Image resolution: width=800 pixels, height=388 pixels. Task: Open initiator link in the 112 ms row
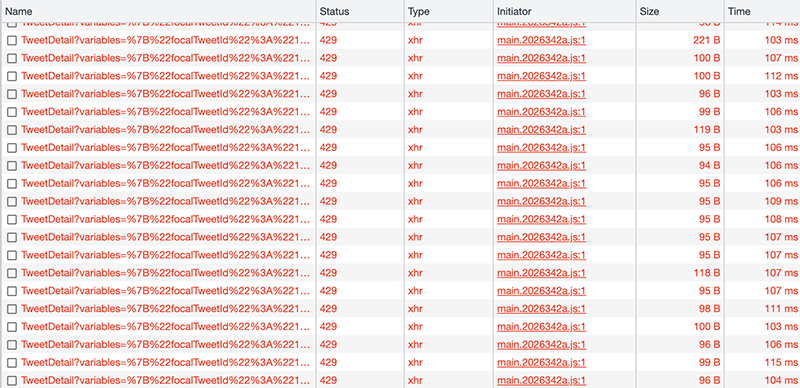click(541, 76)
